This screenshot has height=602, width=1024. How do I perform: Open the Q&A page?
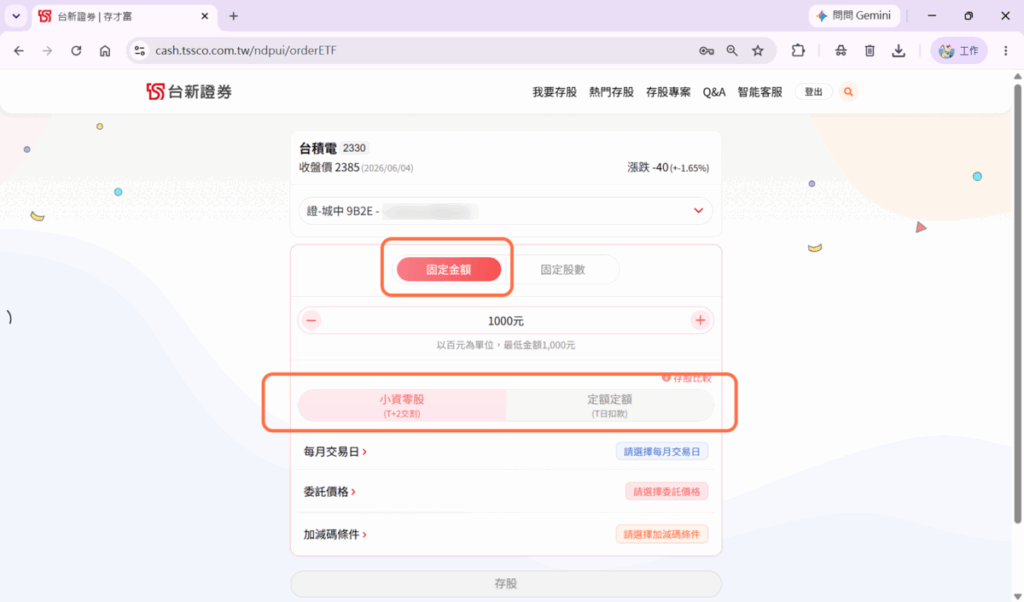[x=714, y=92]
